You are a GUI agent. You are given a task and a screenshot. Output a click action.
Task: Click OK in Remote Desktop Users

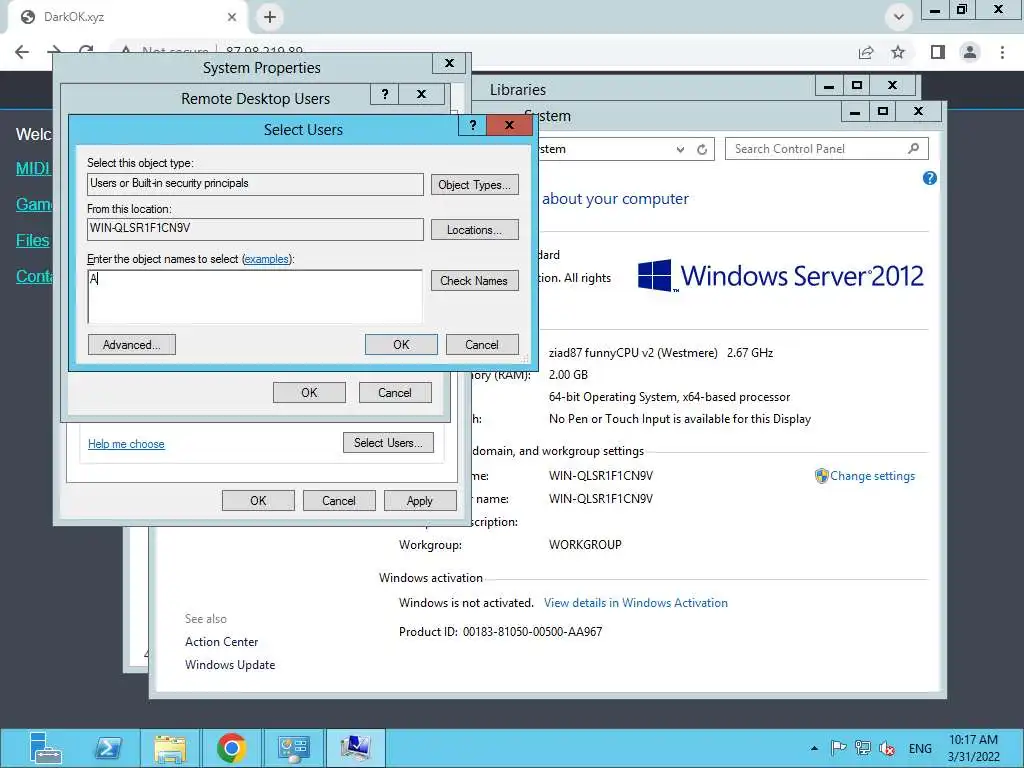(309, 393)
